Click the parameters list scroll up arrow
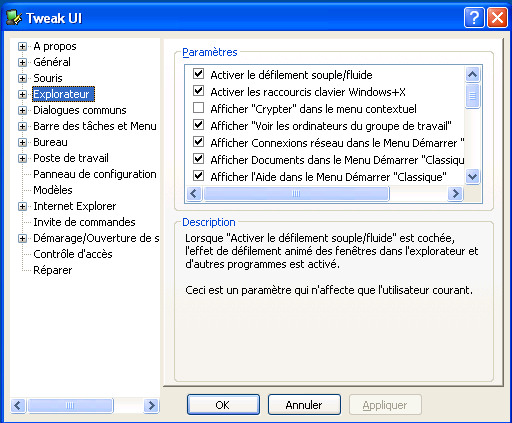This screenshot has width=512, height=423. (472, 74)
